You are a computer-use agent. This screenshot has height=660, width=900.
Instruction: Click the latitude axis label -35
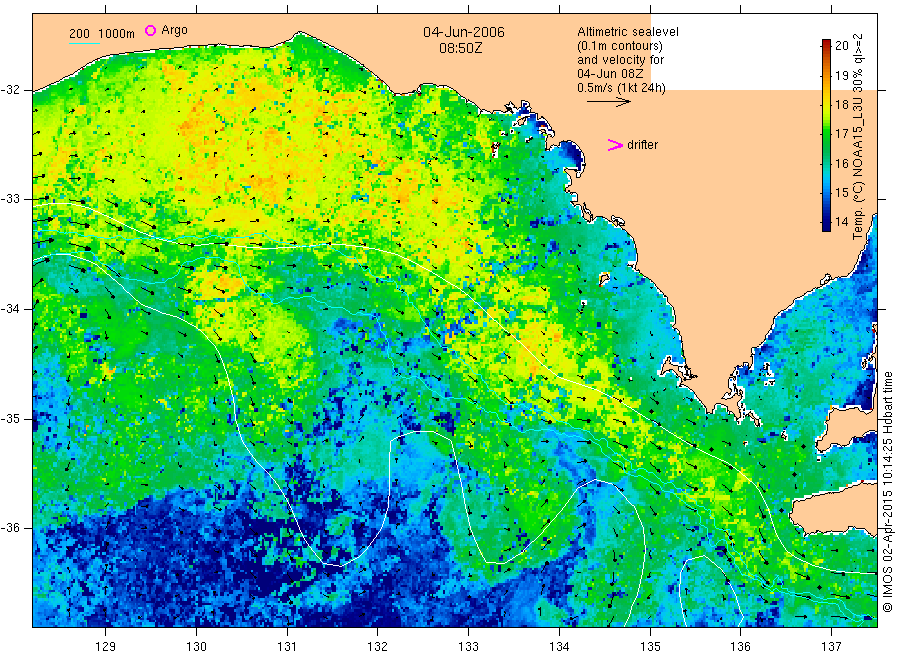pyautogui.click(x=10, y=419)
